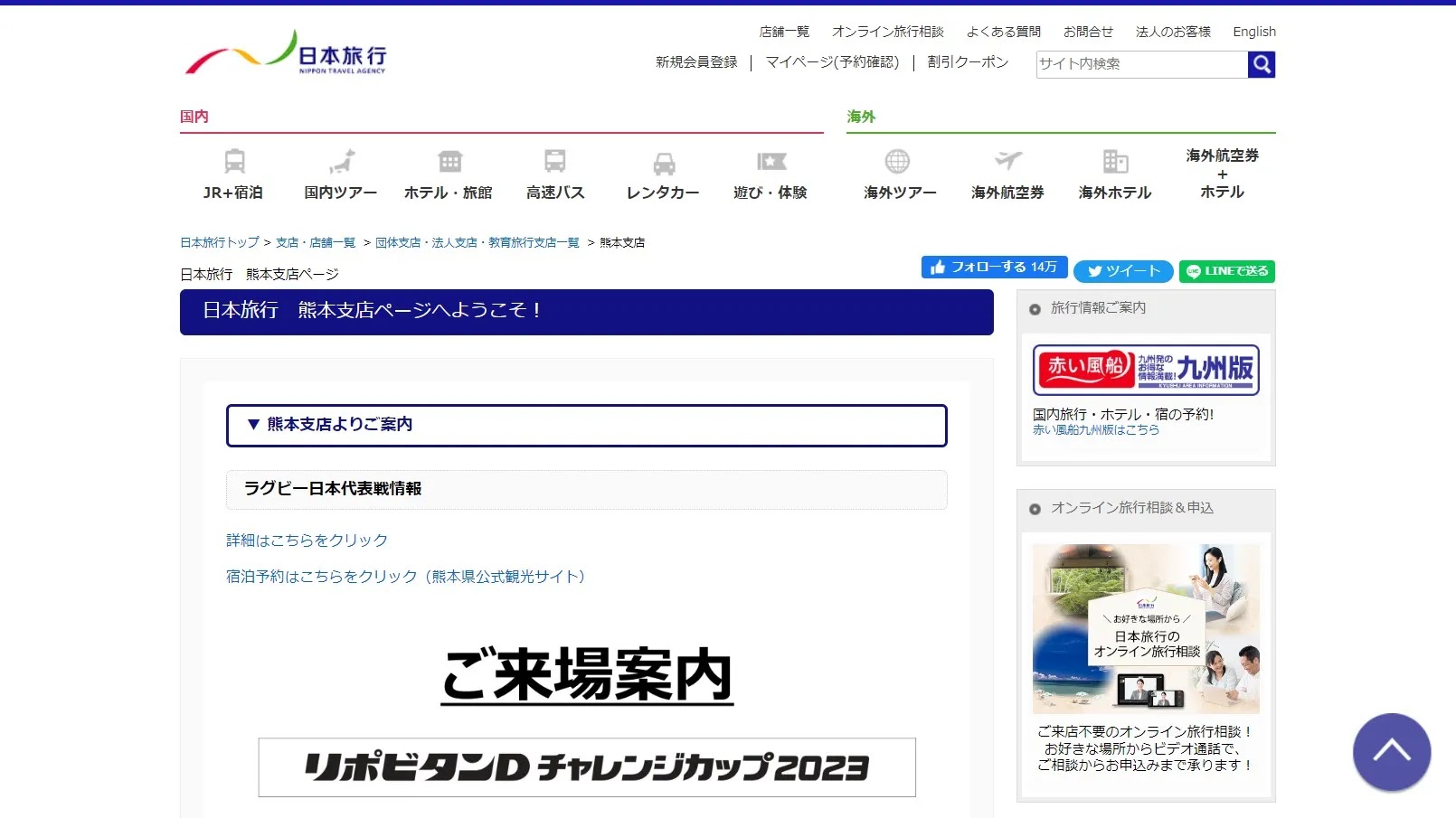This screenshot has height=818, width=1456.
Task: Open レンタカー car icon
Action: [x=664, y=164]
